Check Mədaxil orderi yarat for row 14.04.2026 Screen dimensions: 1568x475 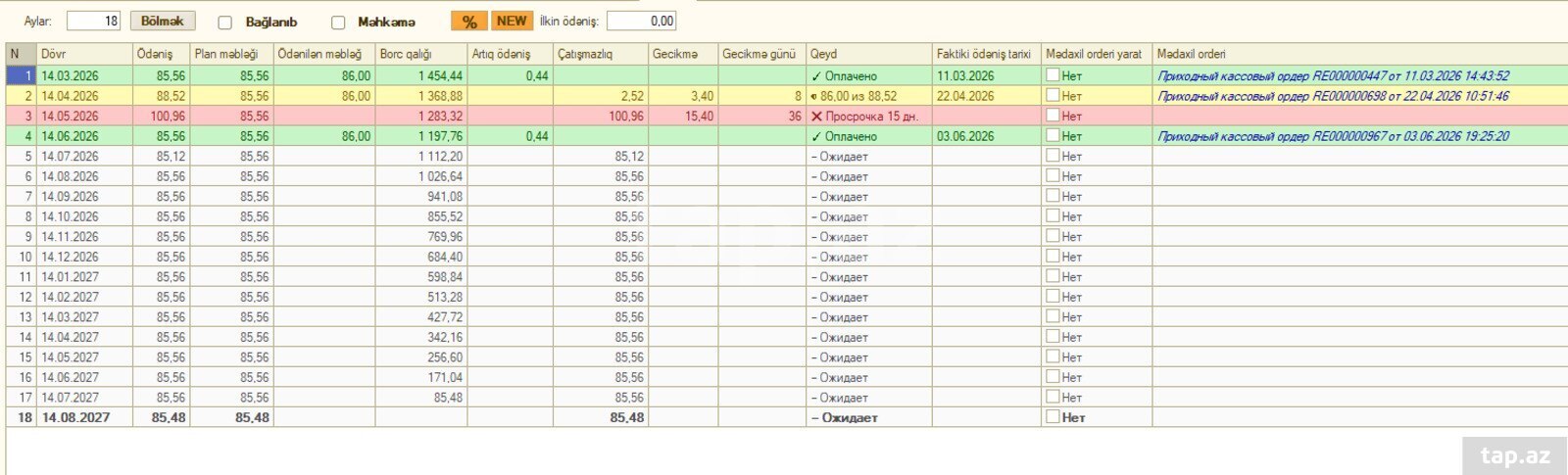(x=1052, y=95)
